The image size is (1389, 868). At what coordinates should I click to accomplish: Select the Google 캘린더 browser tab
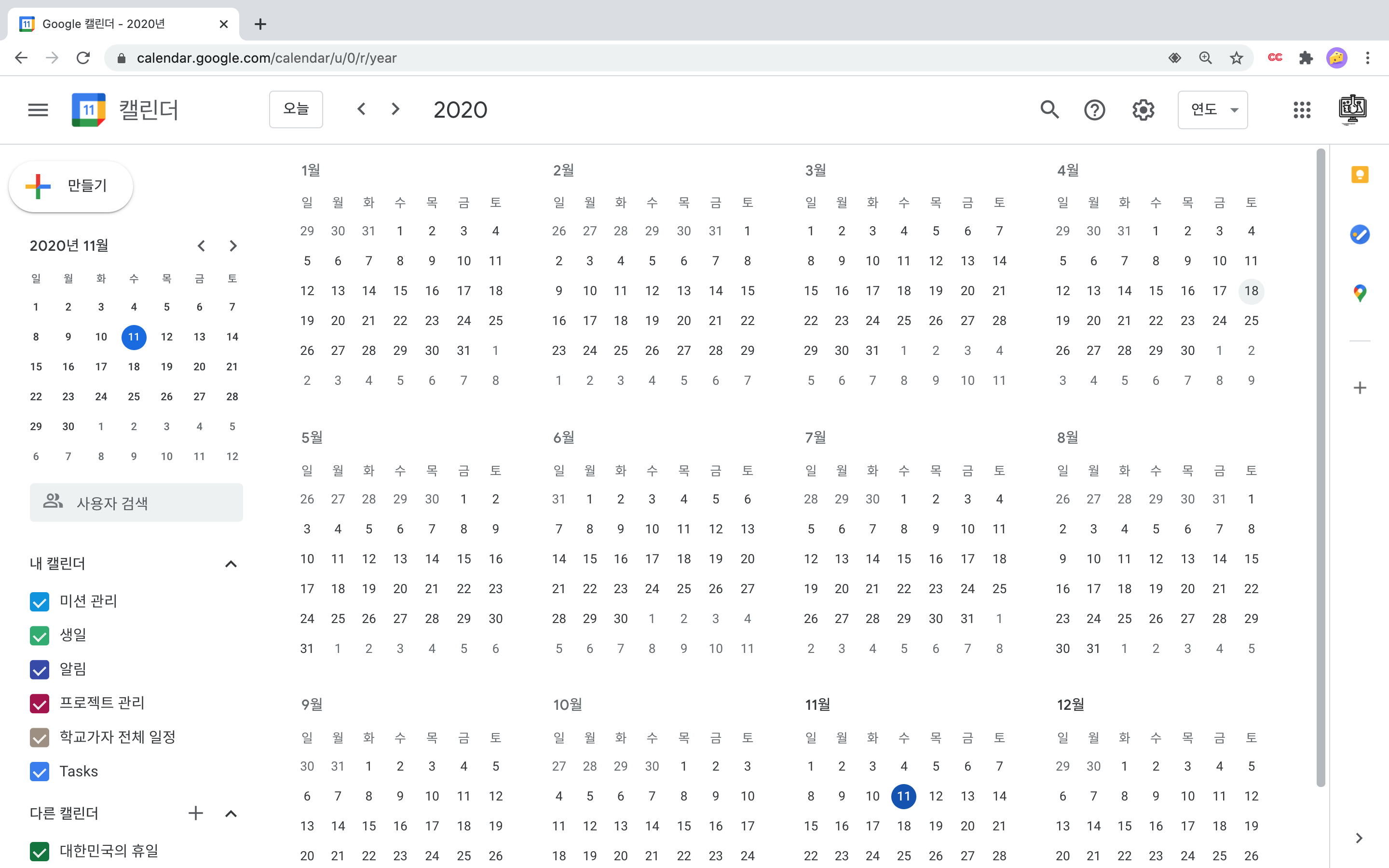[123, 24]
